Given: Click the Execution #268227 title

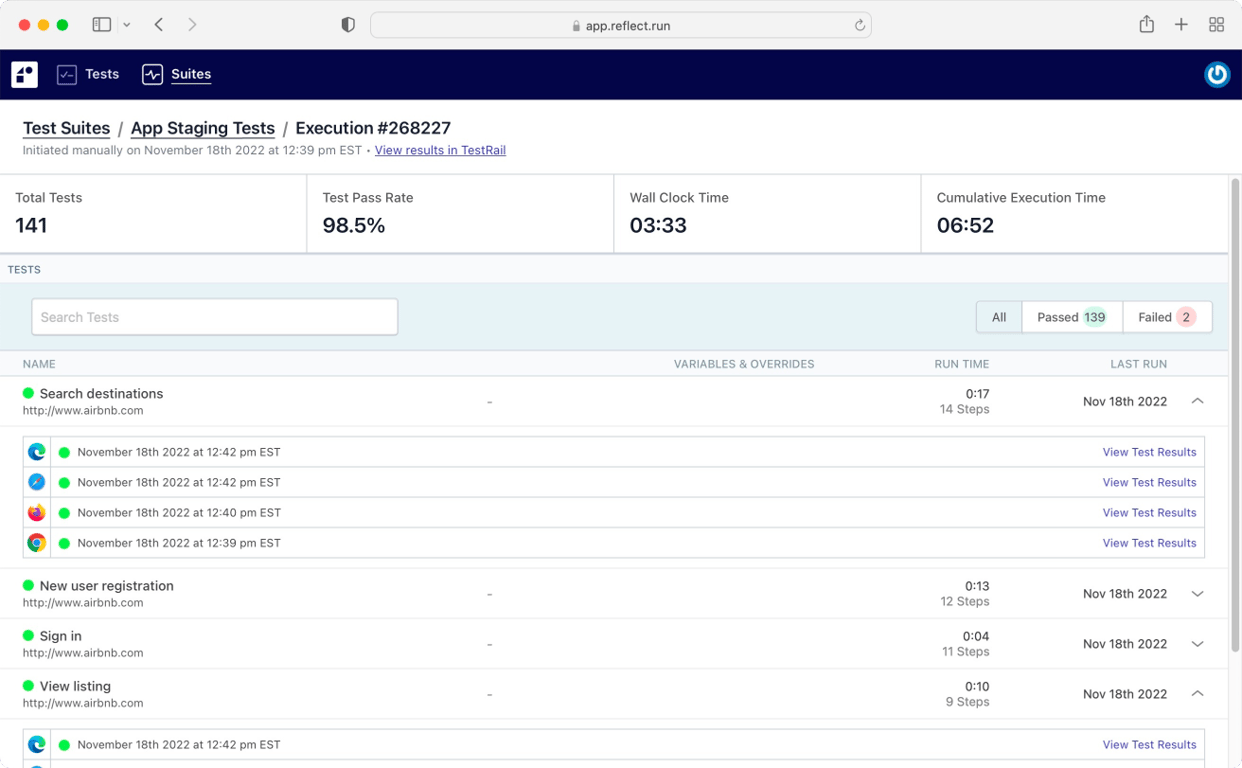Looking at the screenshot, I should click(373, 128).
